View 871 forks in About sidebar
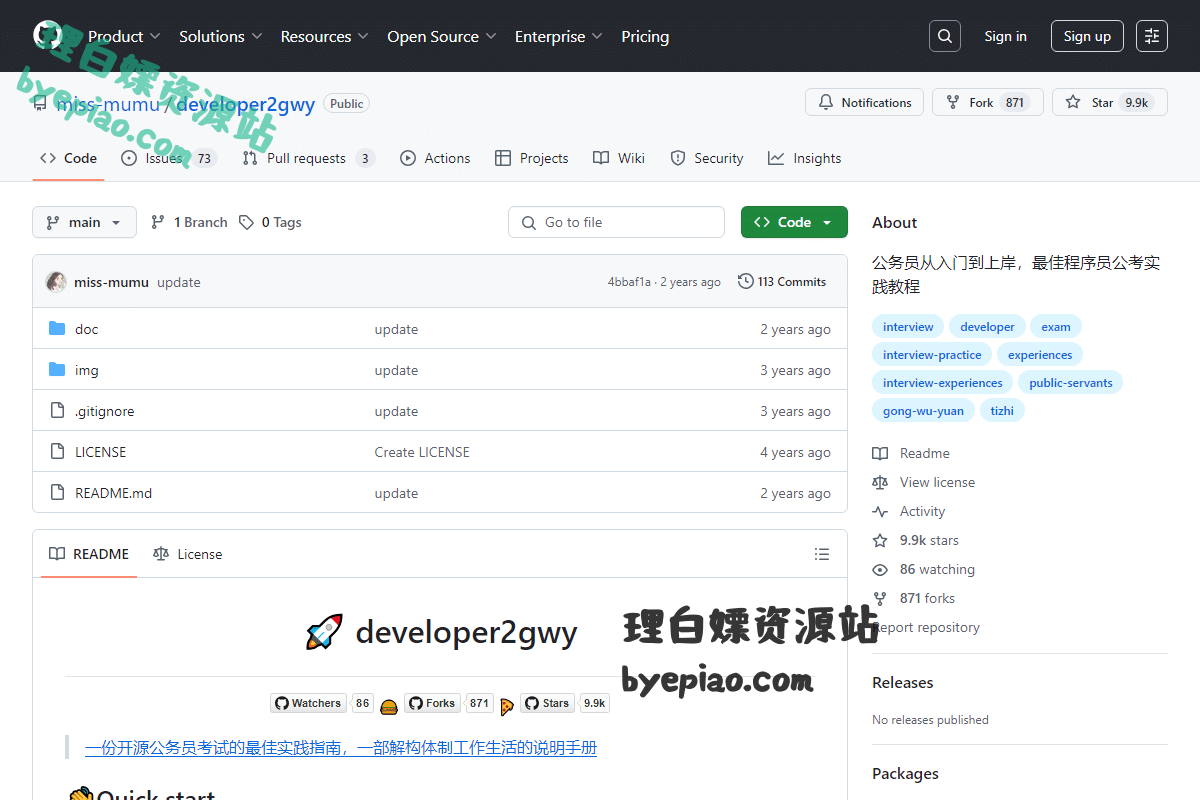The width and height of the screenshot is (1200, 800). tap(913, 598)
